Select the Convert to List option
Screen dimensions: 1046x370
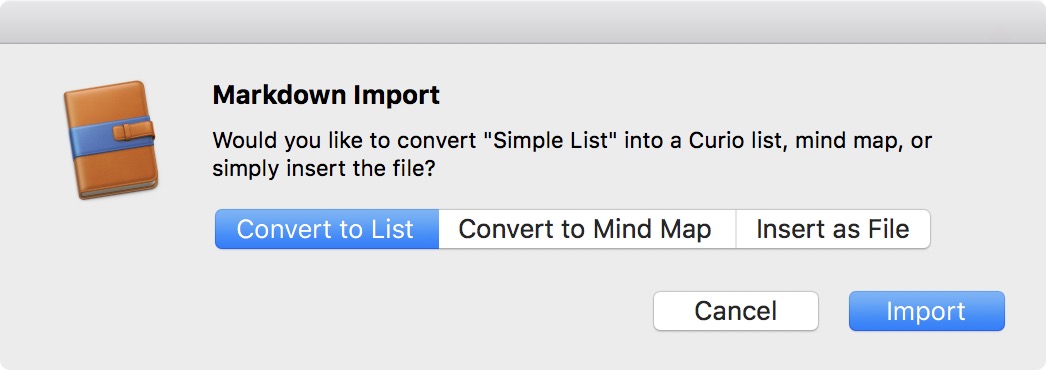tap(327, 229)
